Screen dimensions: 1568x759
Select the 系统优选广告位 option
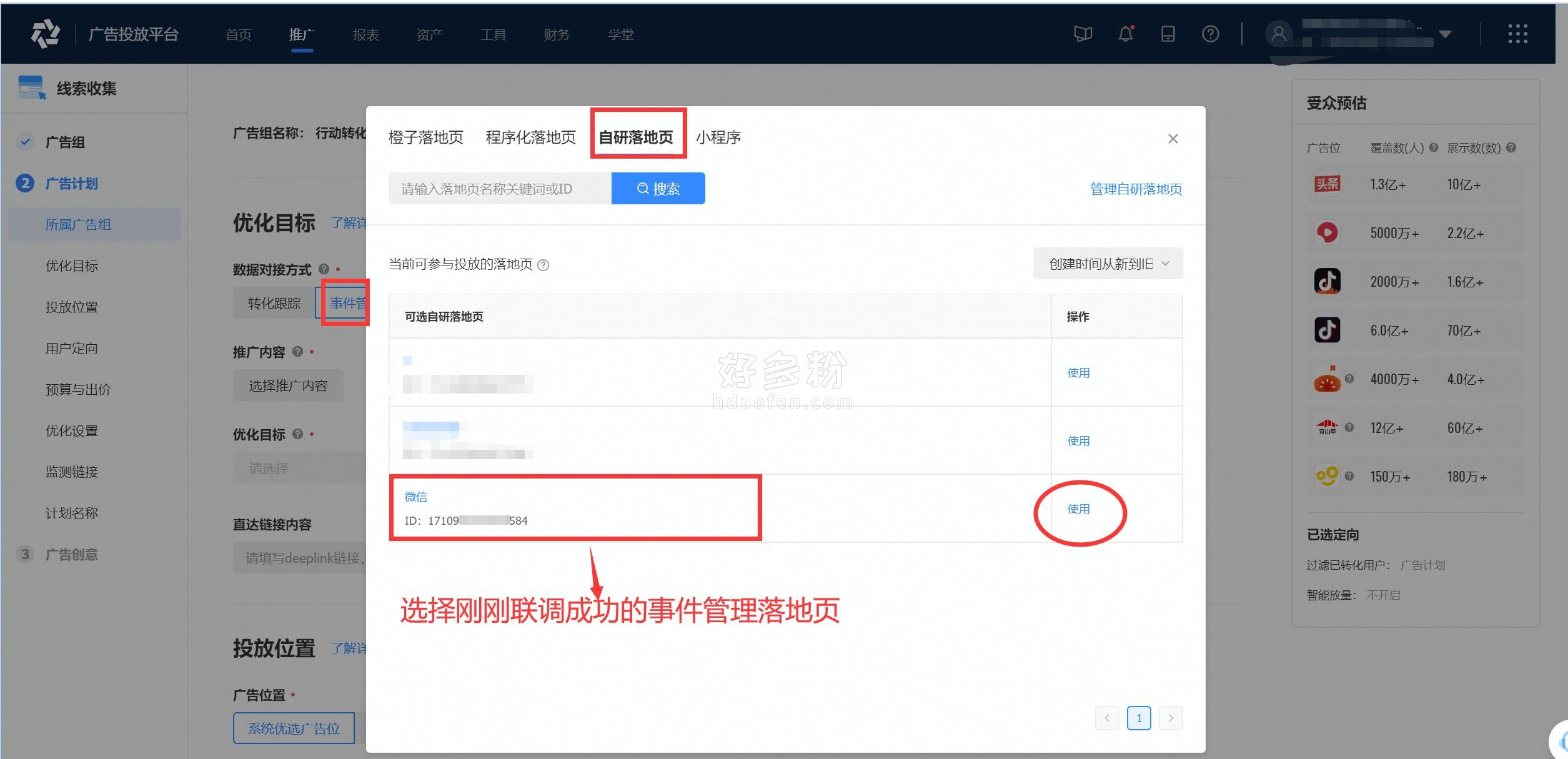pos(294,728)
